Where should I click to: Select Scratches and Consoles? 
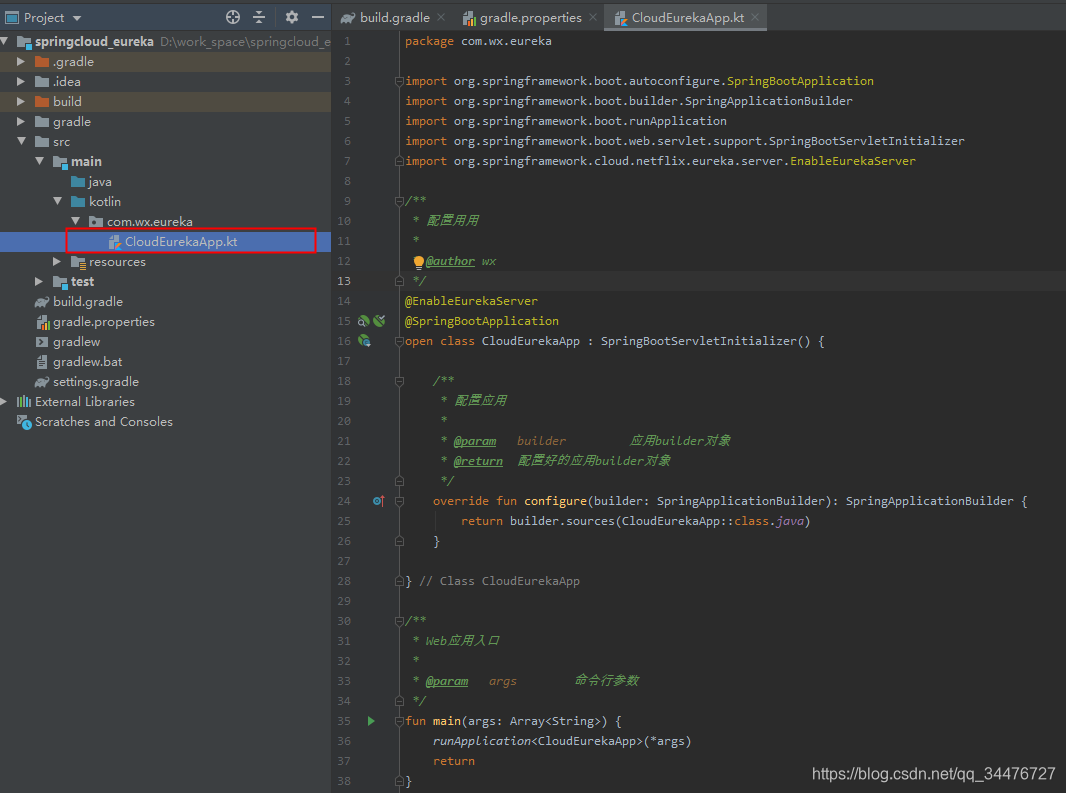103,422
